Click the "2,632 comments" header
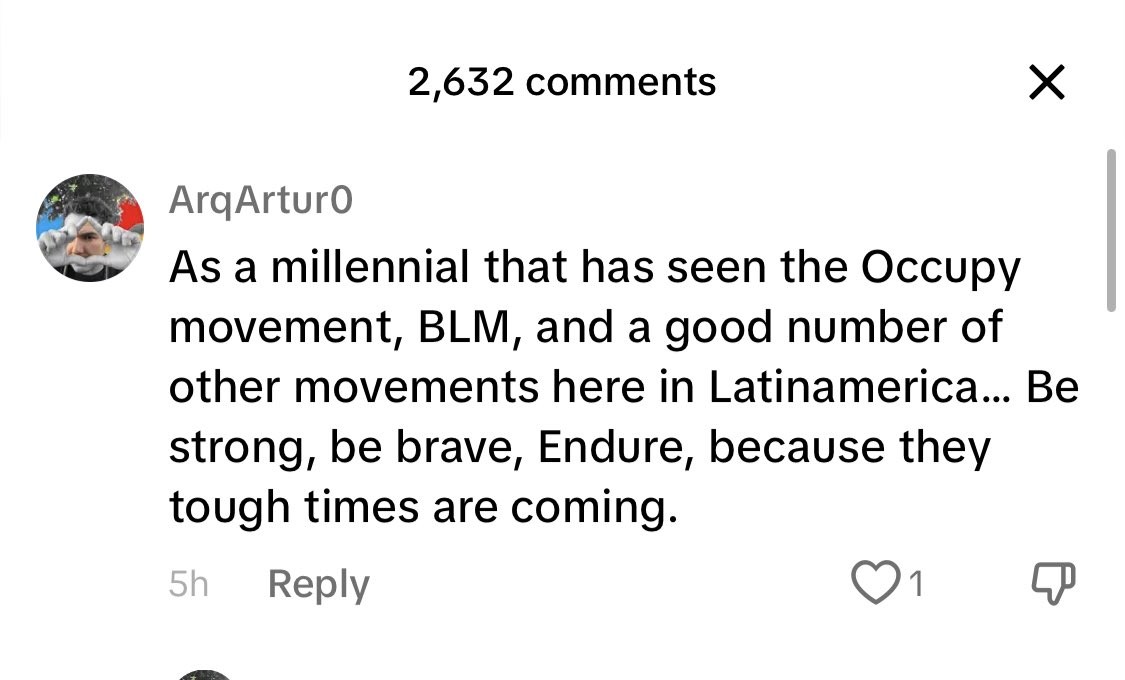This screenshot has width=1125, height=680. 561,82
